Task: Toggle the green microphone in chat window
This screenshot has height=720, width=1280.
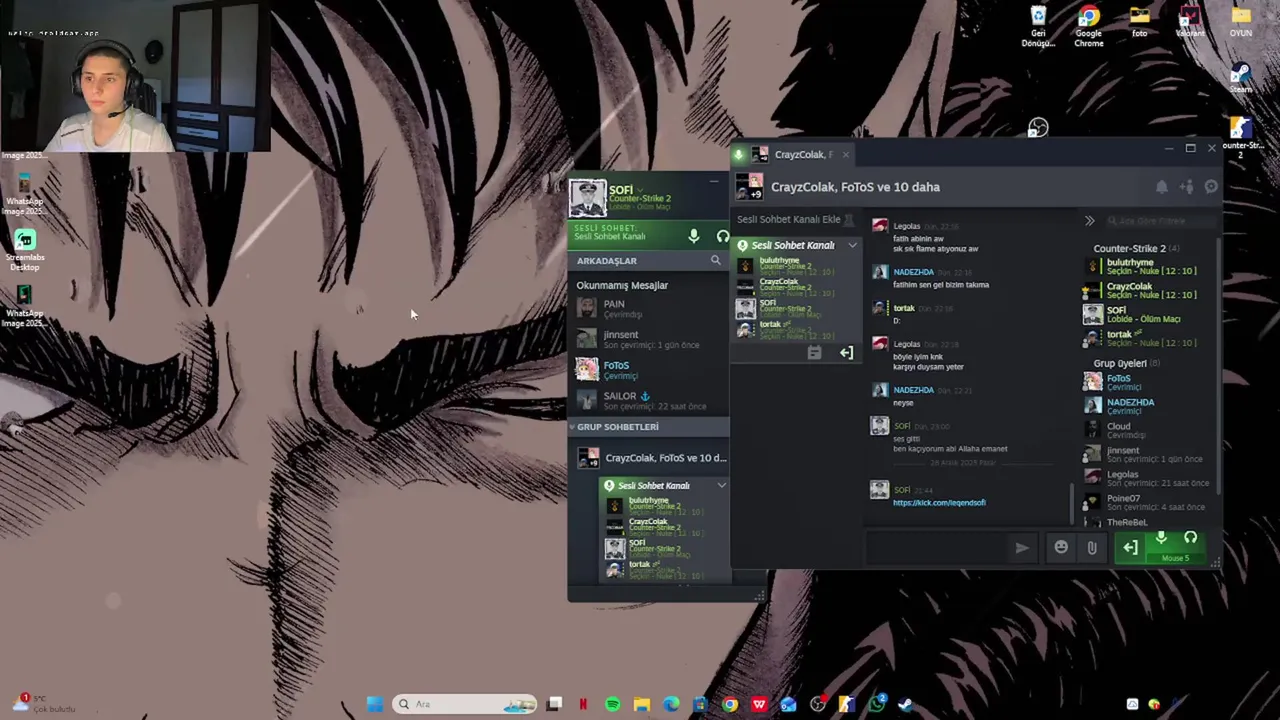Action: (1161, 539)
